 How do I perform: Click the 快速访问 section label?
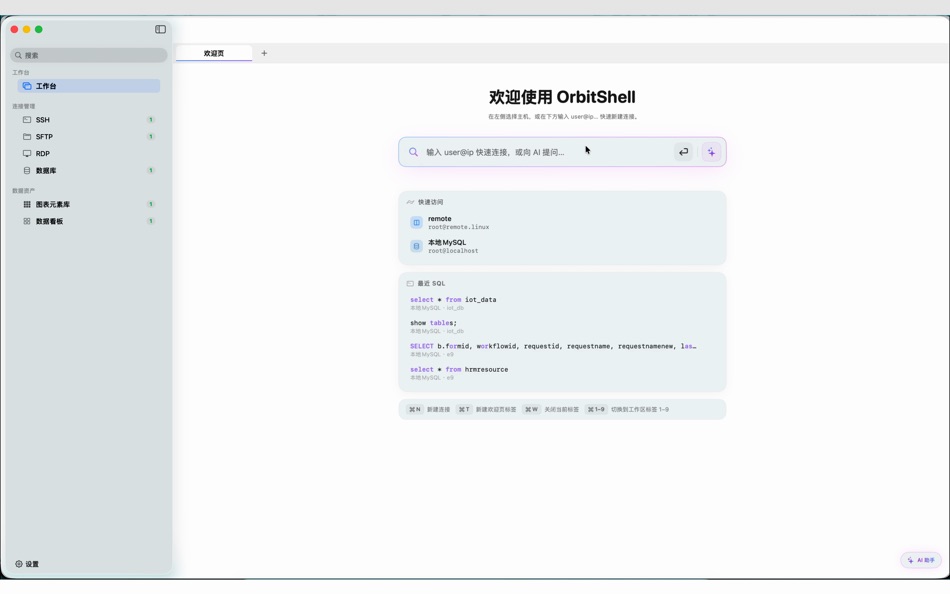click(x=431, y=202)
